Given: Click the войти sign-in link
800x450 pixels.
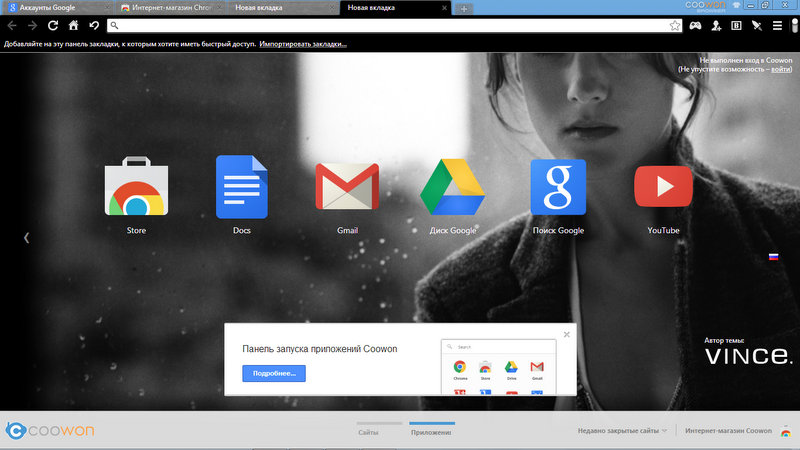Looking at the screenshot, I should 781,69.
